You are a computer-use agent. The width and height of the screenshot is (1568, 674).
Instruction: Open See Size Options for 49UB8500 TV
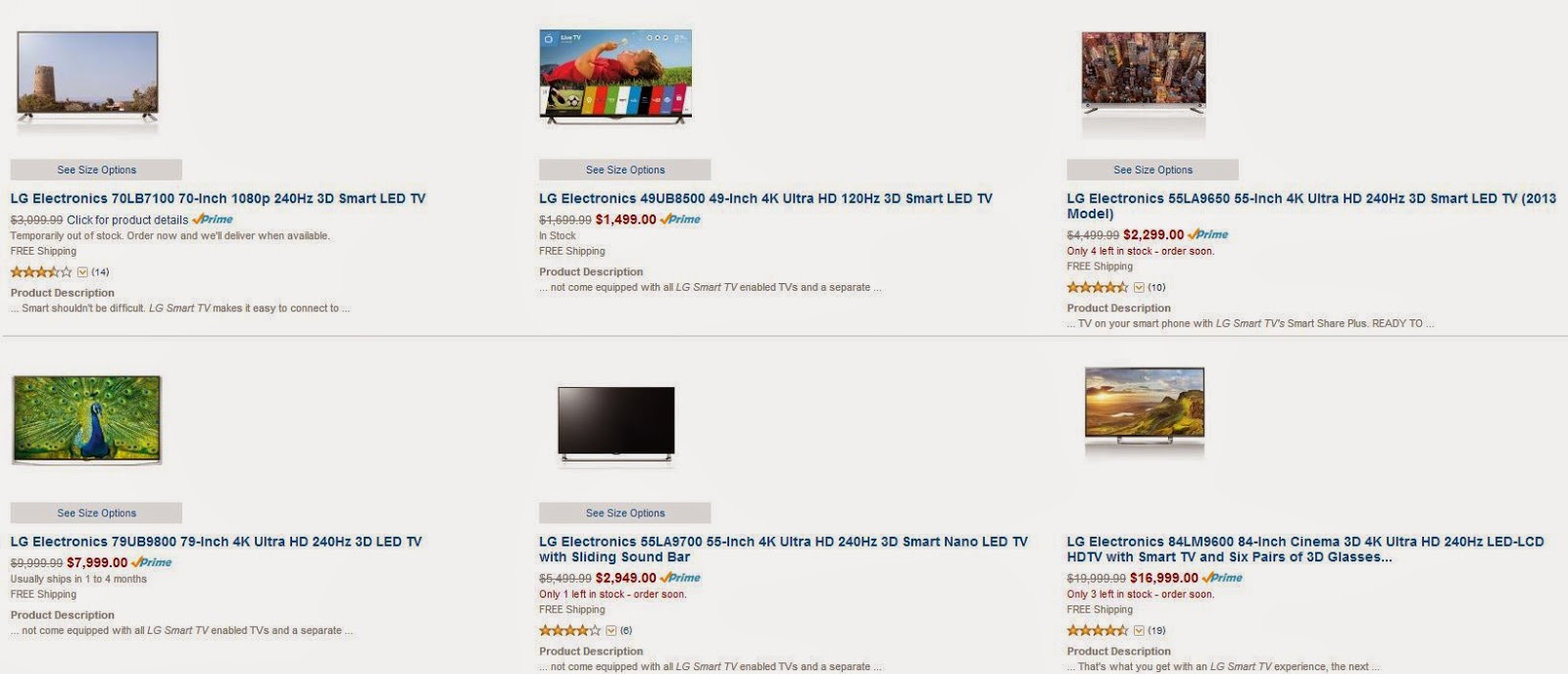(625, 169)
